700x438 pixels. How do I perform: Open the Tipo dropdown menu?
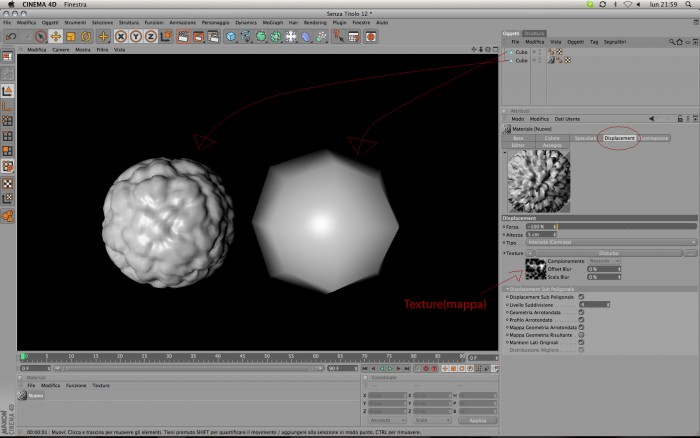pos(611,242)
